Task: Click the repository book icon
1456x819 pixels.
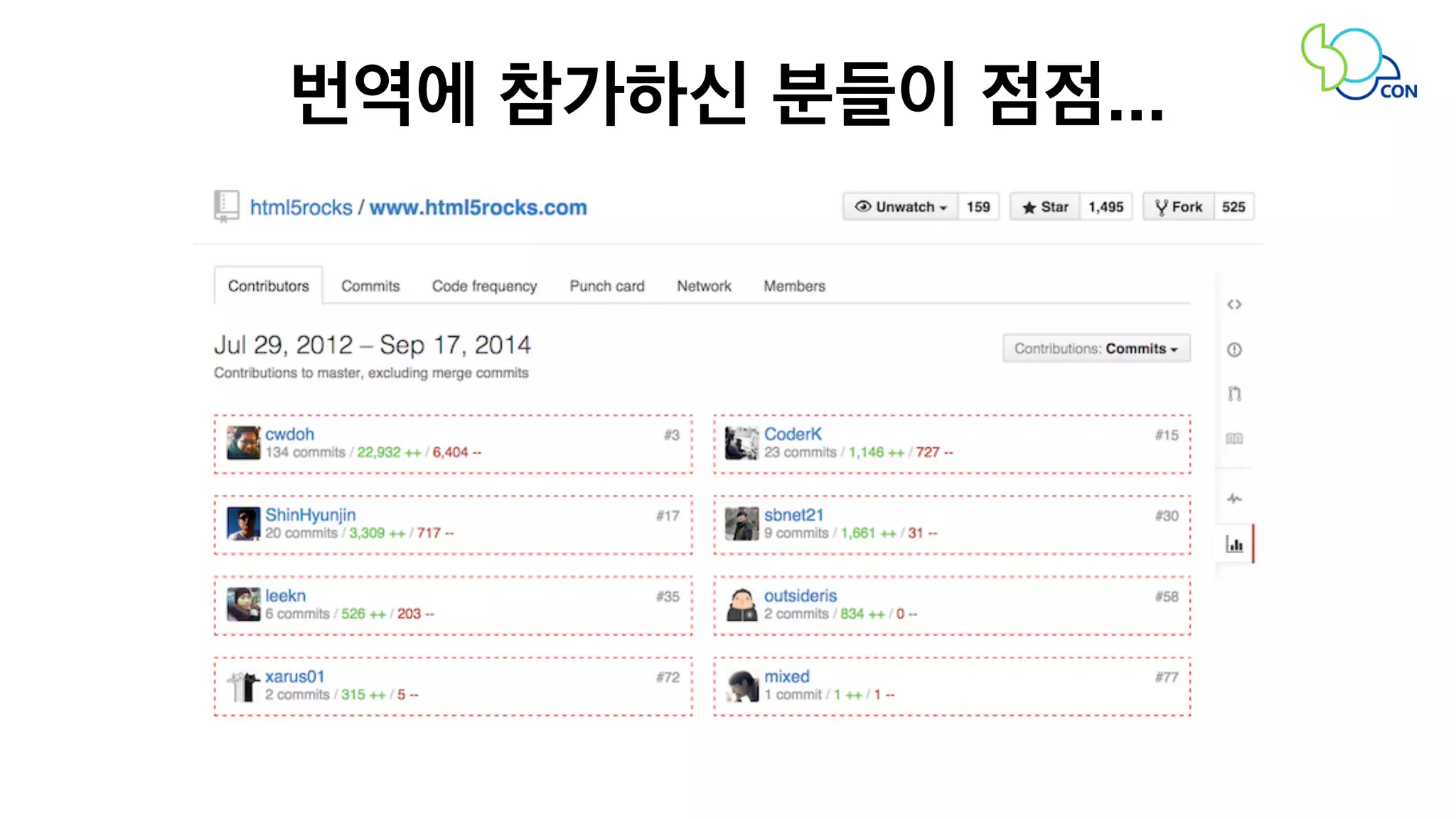Action: [226, 207]
